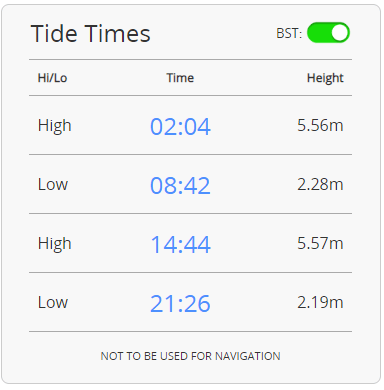
Task: Click the Height column header
Action: [325, 78]
